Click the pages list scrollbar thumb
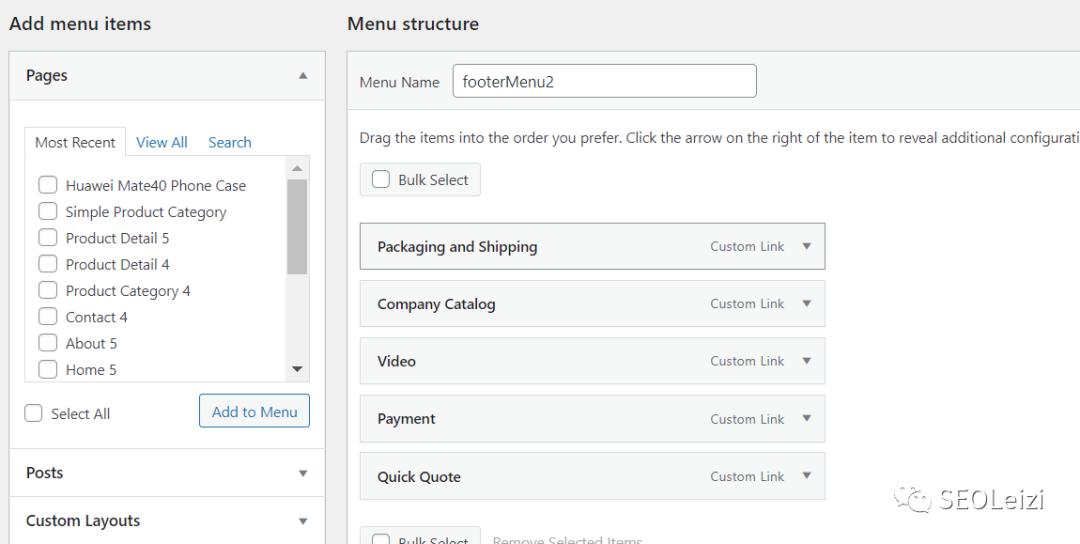Viewport: 1080px width, 544px height. (x=297, y=227)
